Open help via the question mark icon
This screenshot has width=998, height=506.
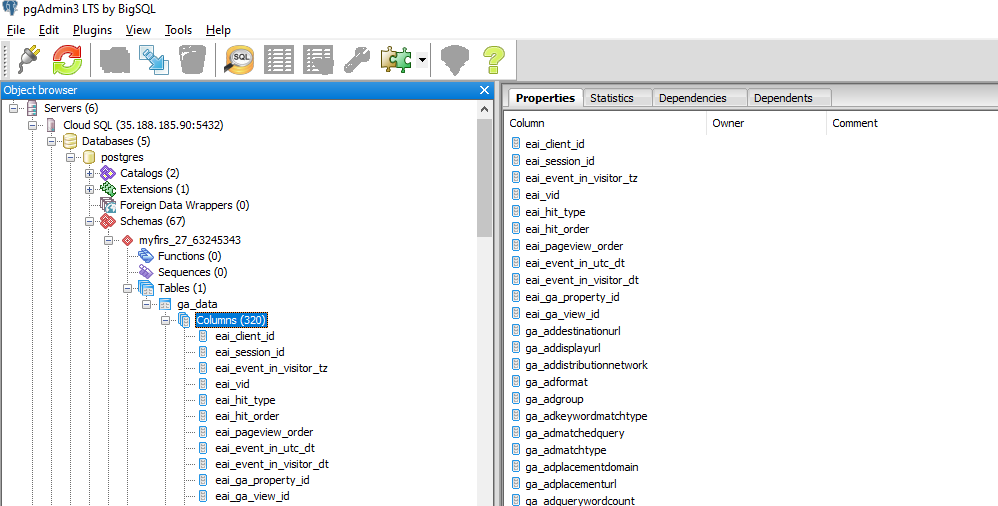(493, 60)
